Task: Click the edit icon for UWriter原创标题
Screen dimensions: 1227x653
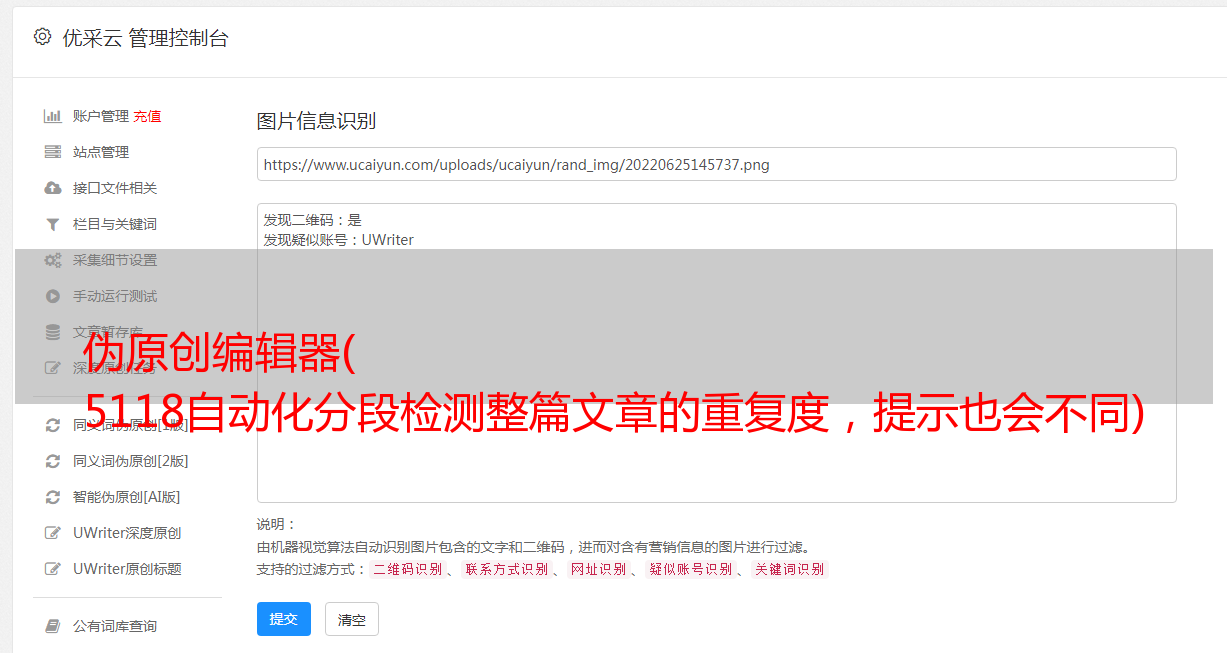Action: pos(53,569)
